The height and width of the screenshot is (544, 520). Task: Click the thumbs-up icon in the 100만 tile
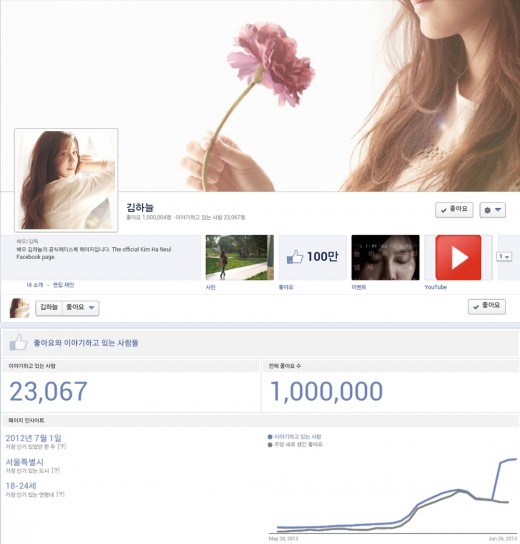[x=295, y=257]
